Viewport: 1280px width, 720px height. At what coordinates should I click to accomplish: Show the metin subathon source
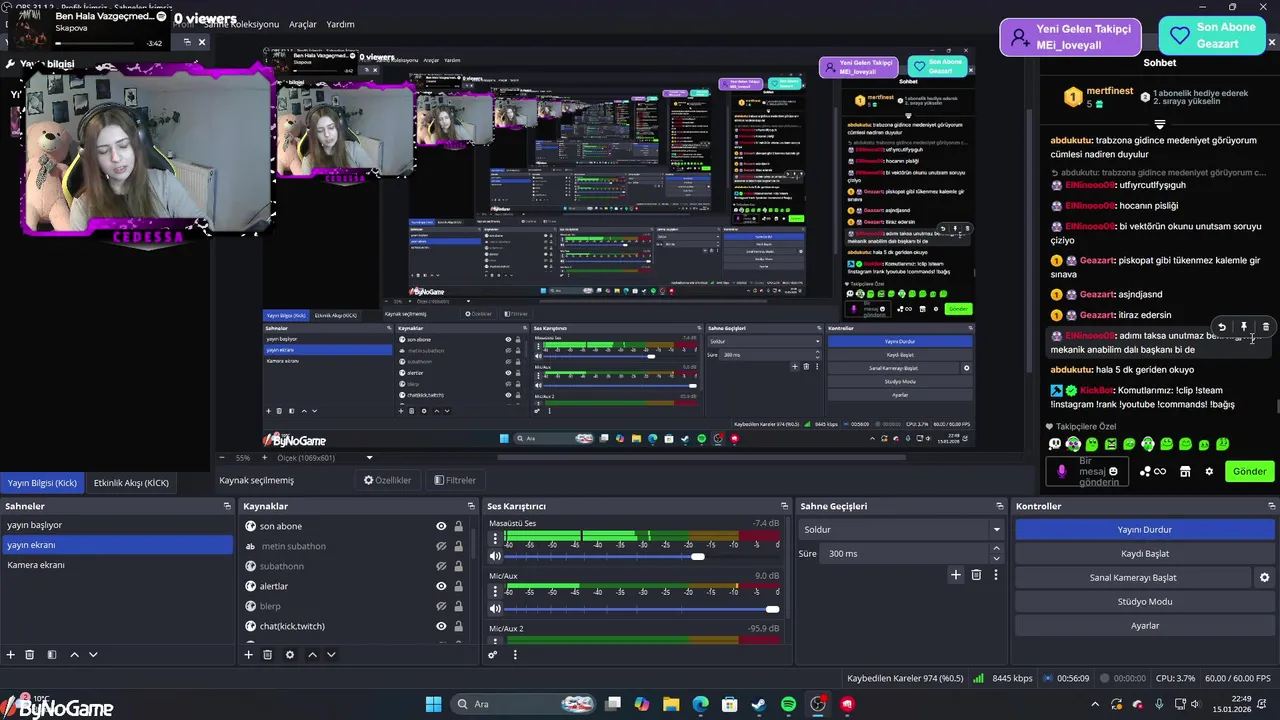tap(441, 546)
